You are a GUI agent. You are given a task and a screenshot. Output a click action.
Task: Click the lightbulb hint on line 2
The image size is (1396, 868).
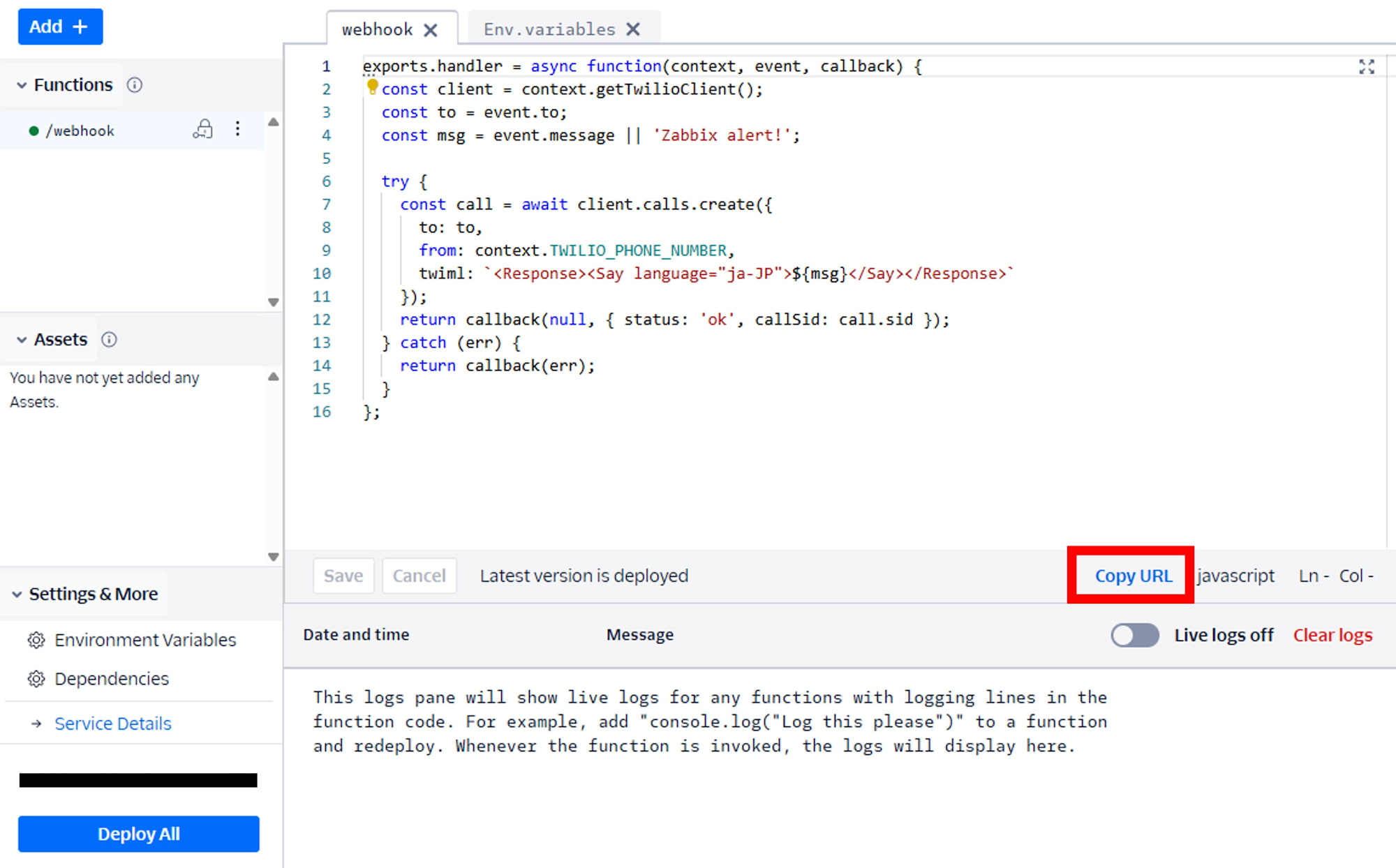[x=372, y=87]
